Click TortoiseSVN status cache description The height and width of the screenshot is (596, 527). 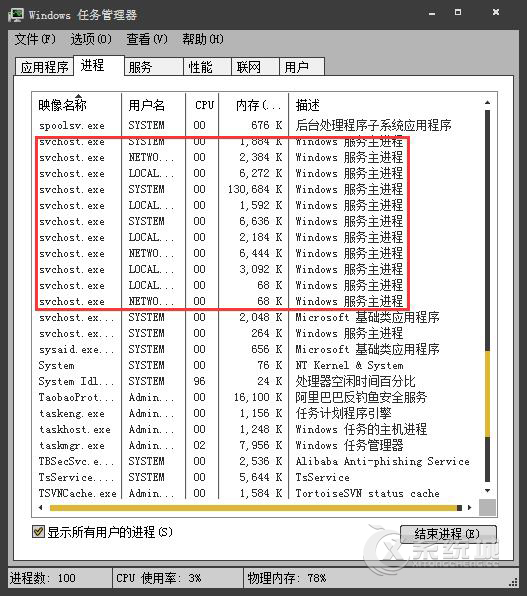[x=367, y=493]
